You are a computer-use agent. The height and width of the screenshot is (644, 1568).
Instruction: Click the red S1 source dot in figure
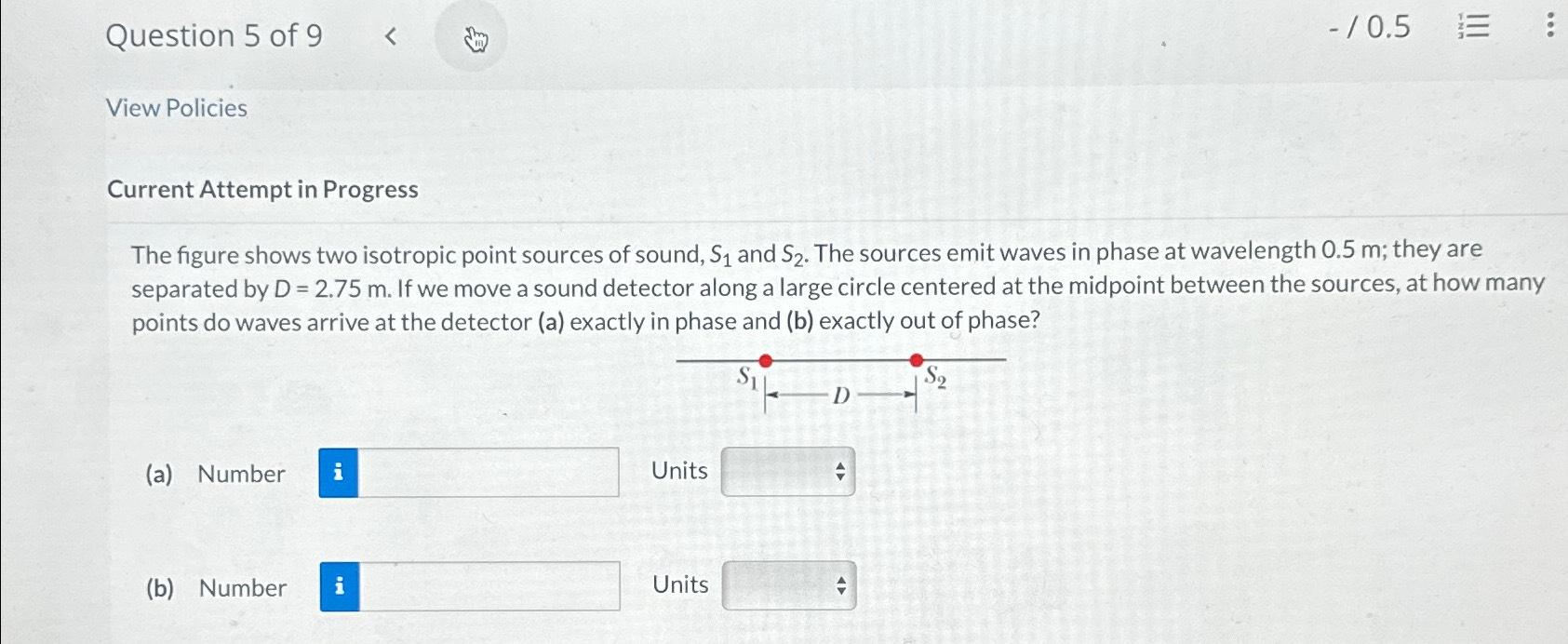(765, 360)
